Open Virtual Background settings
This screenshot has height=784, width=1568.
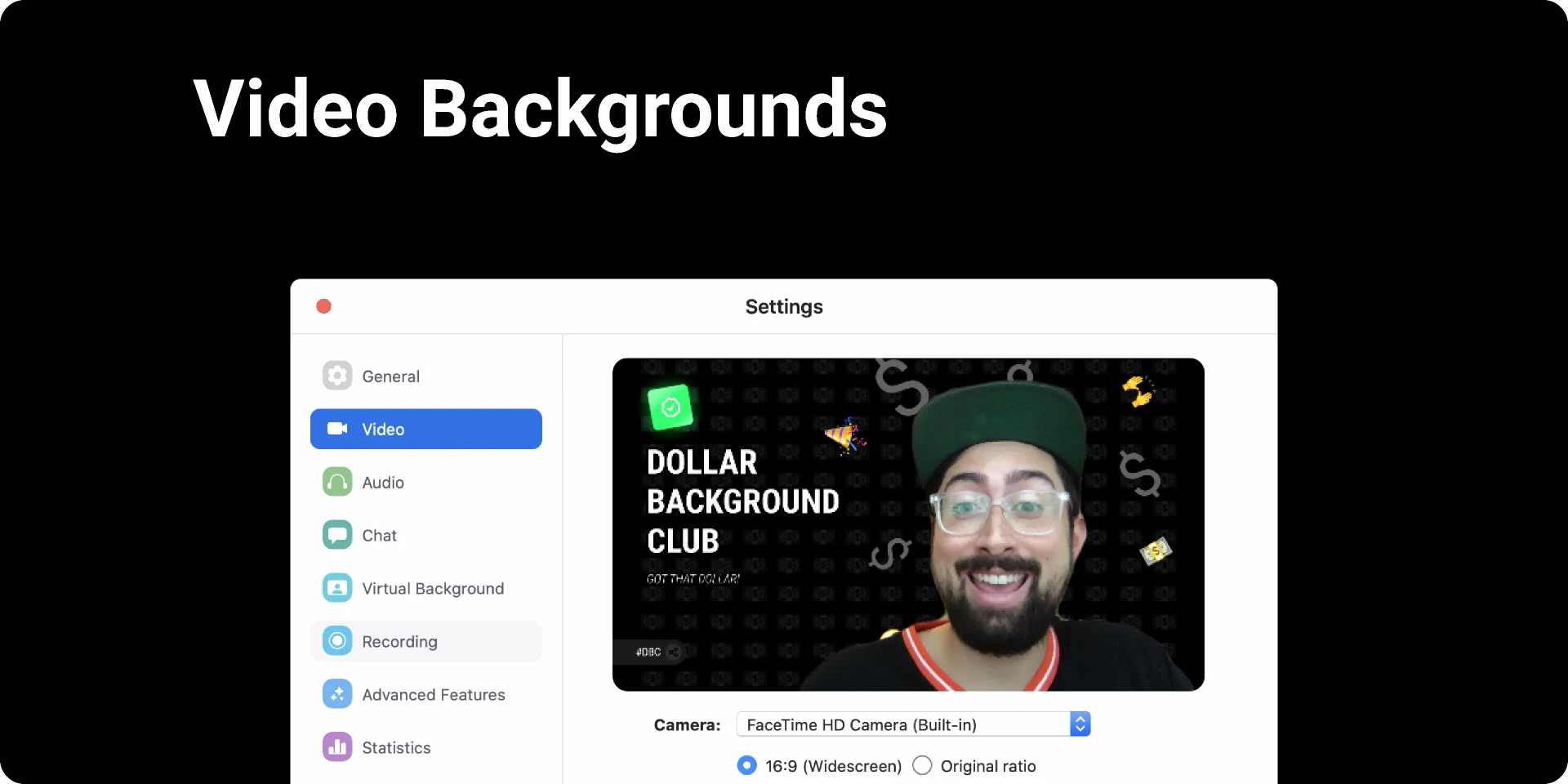tap(426, 588)
